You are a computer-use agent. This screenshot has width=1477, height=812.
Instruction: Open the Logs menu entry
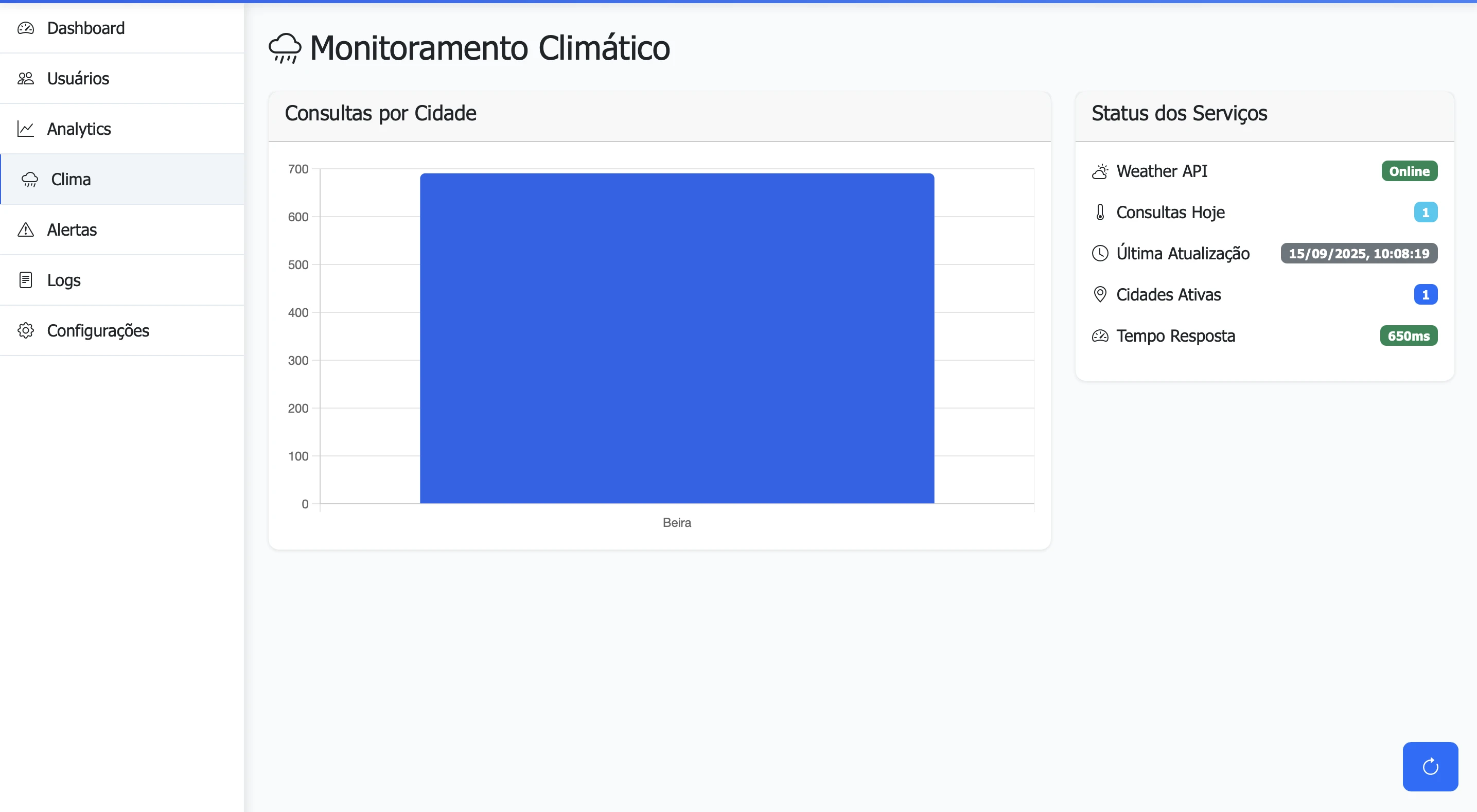tap(64, 280)
